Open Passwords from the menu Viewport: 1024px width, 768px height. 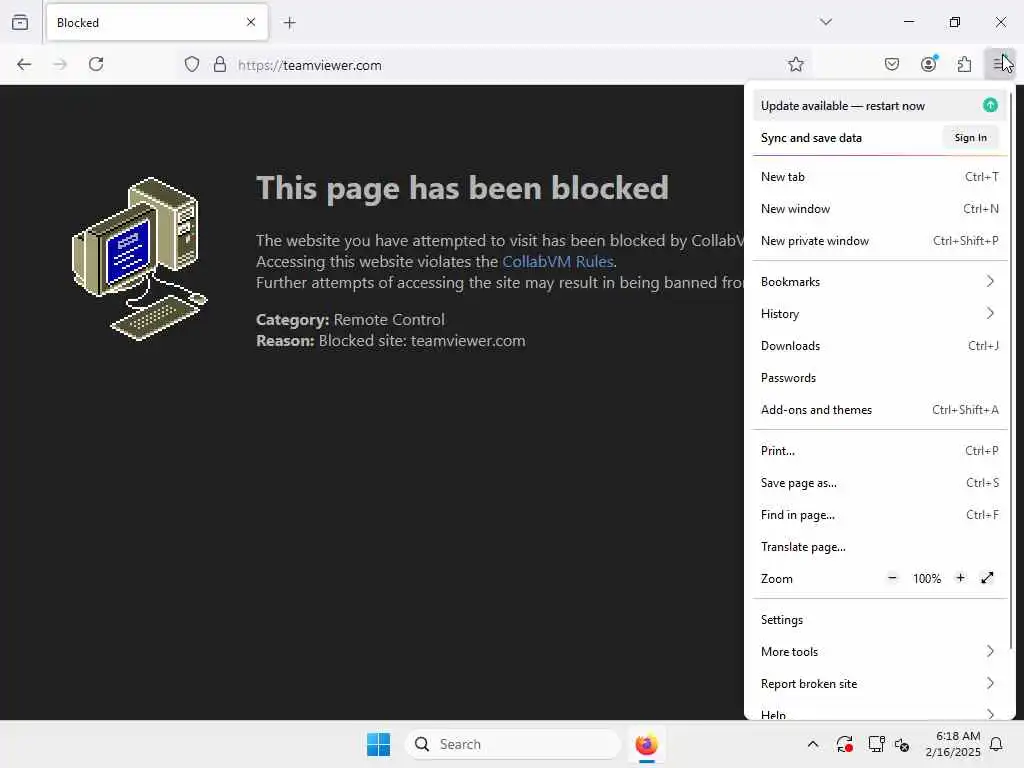[879, 377]
